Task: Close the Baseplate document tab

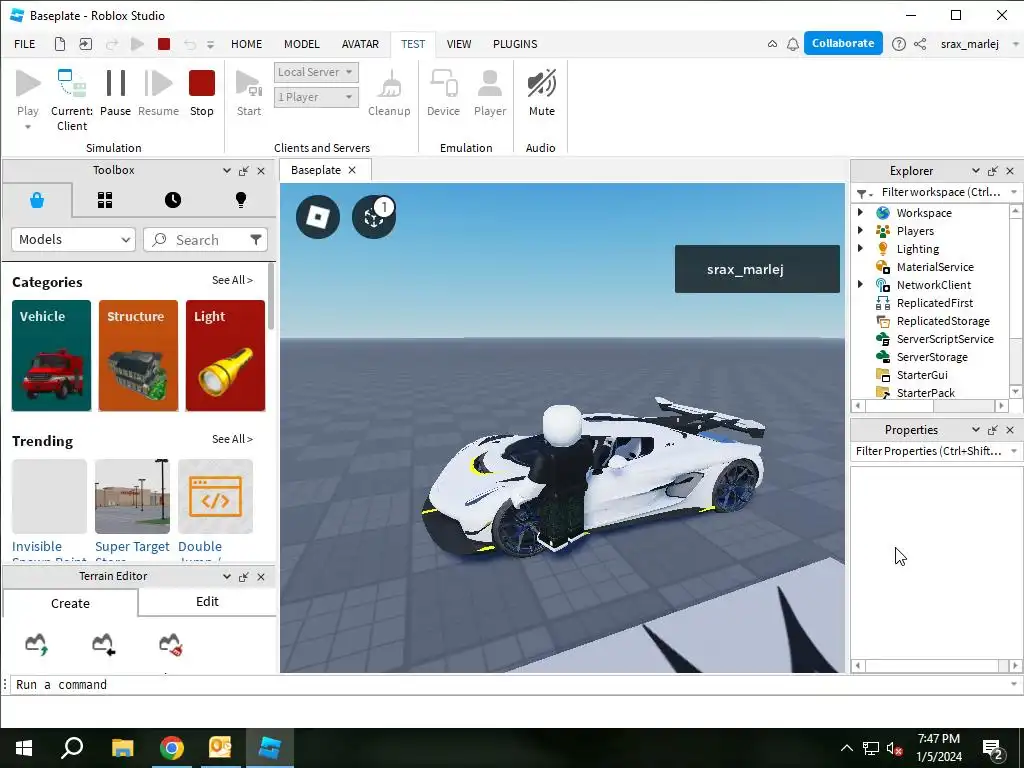Action: pos(352,170)
